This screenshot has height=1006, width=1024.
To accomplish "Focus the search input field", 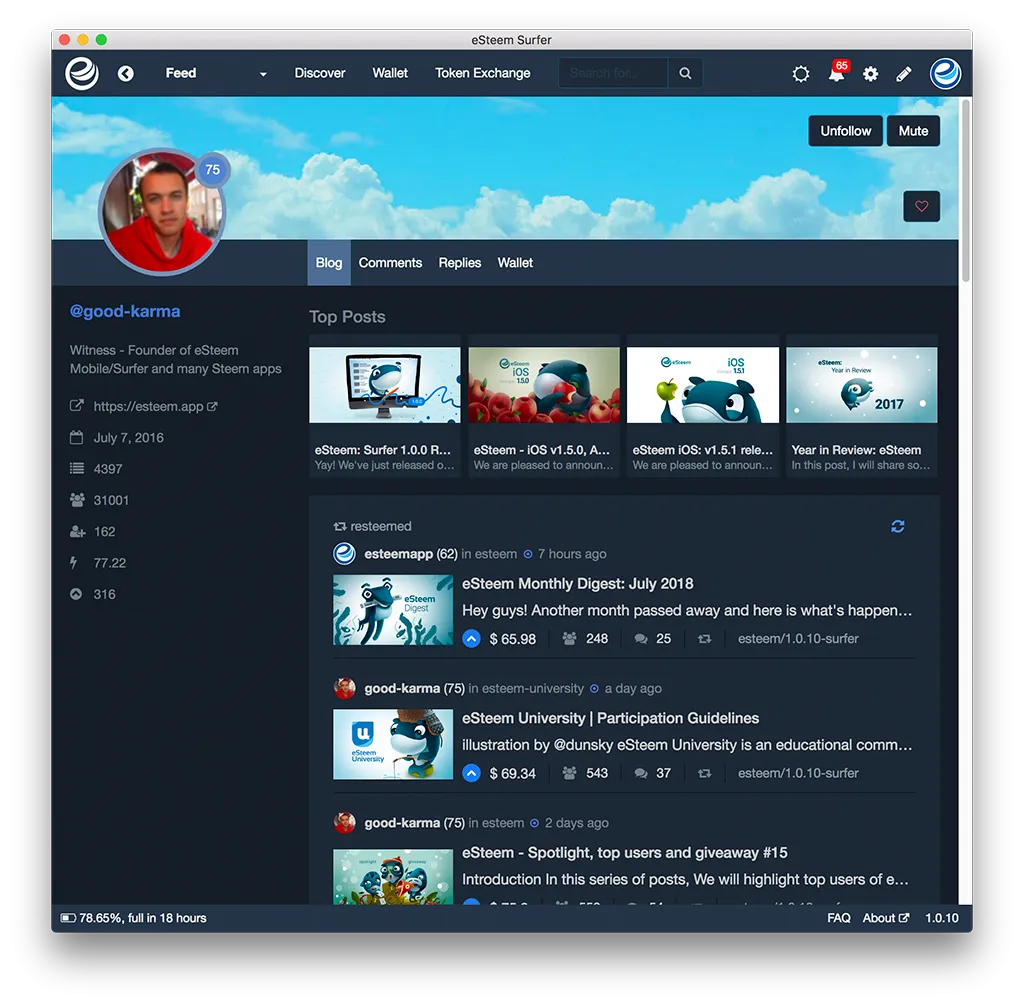I will tap(613, 73).
